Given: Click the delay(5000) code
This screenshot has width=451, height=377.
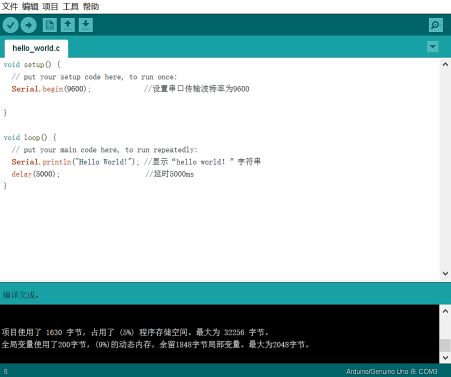Looking at the screenshot, I should 36,174.
